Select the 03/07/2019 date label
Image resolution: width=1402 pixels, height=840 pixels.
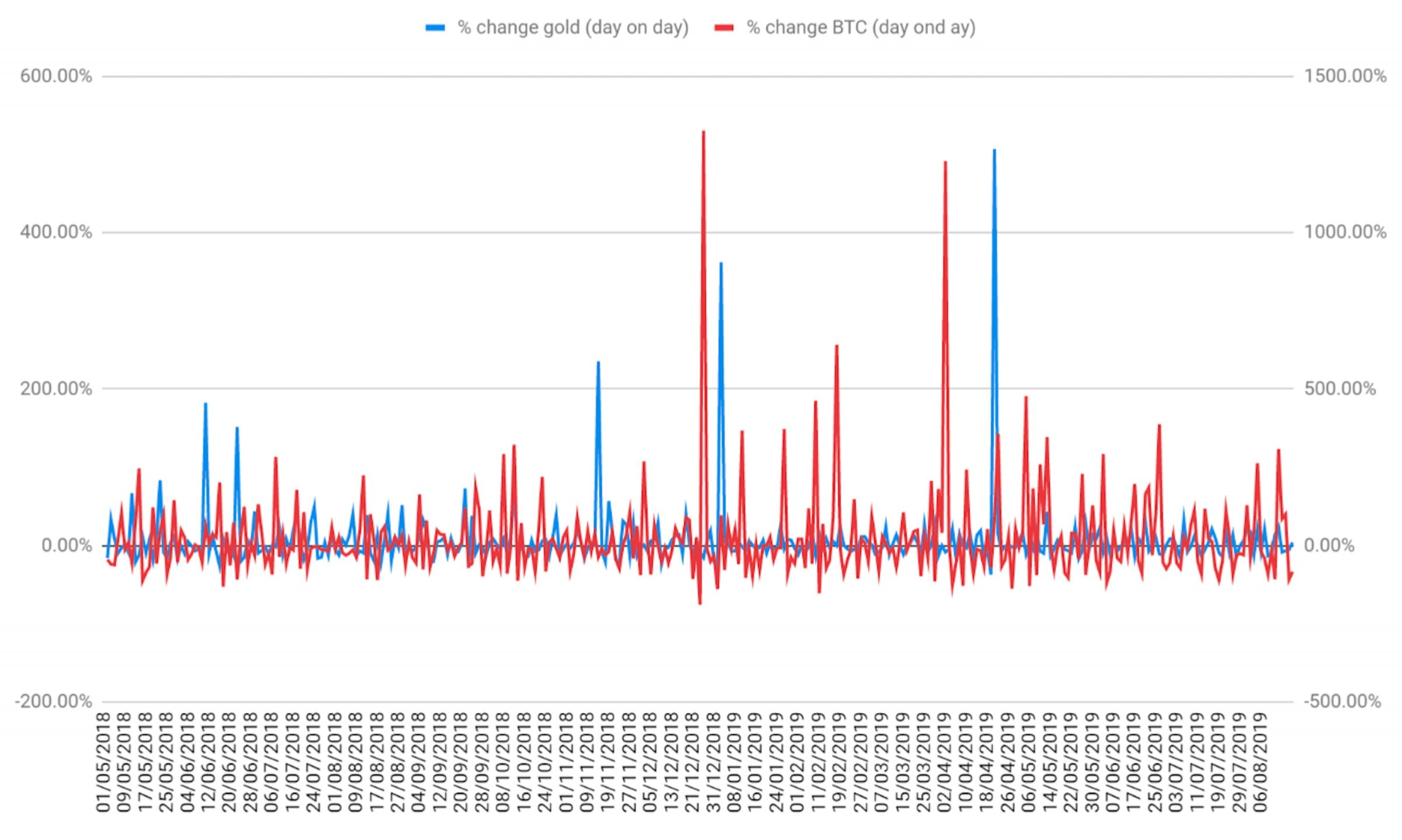point(1176,762)
